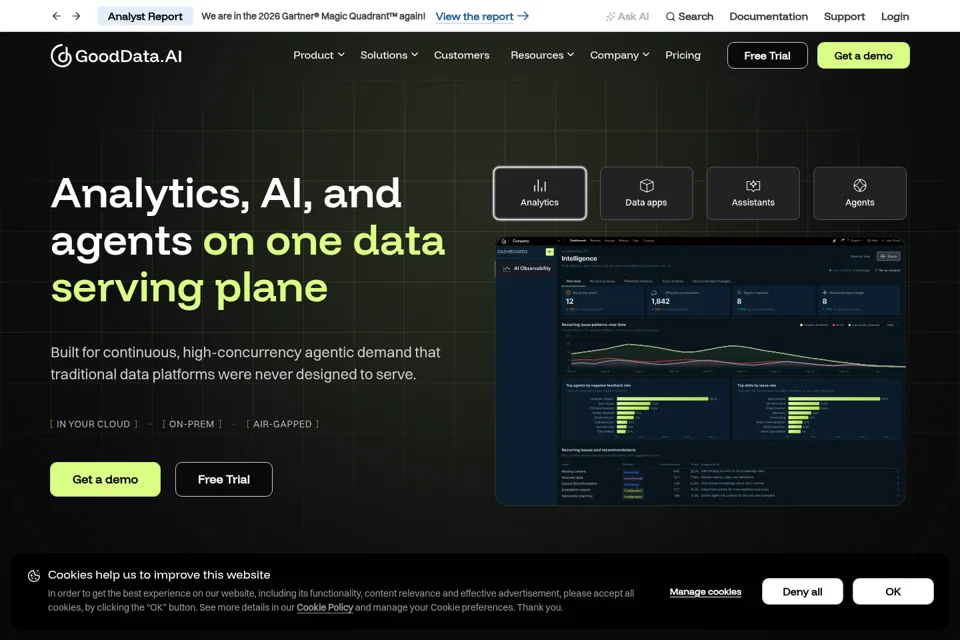Expand the Resources menu
Viewport: 960px width, 640px height.
coord(542,55)
